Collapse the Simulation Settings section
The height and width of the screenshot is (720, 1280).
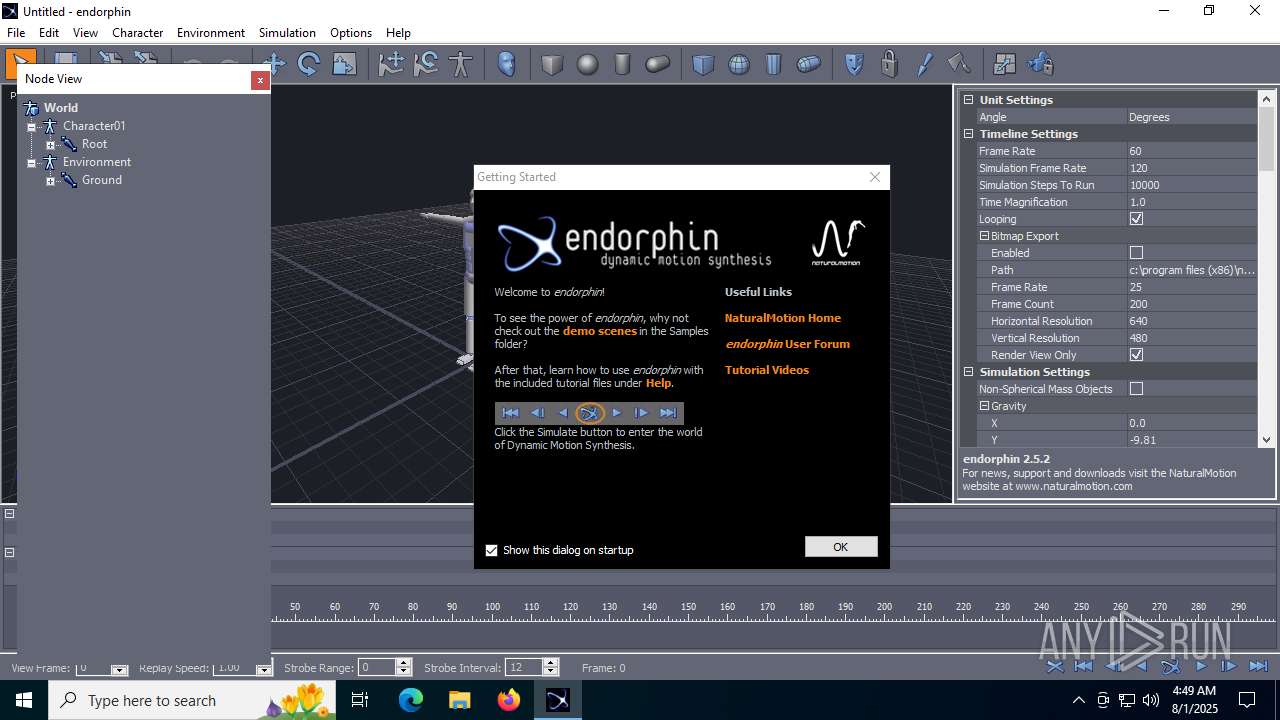968,372
